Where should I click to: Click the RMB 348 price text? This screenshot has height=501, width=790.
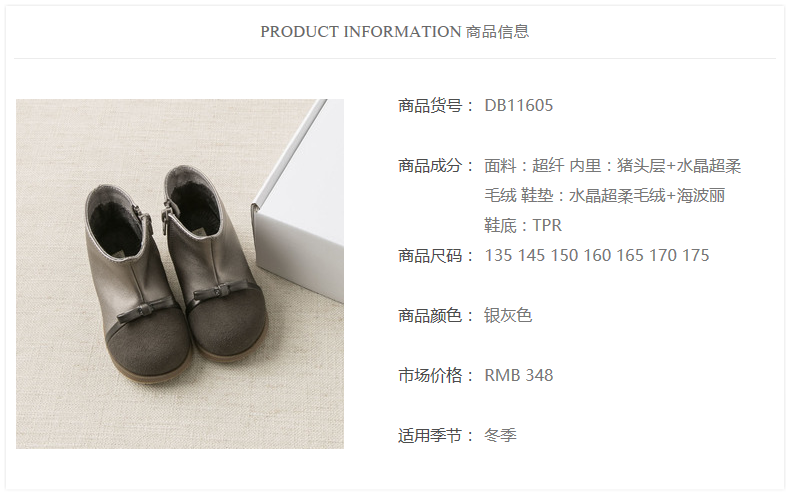coord(518,375)
